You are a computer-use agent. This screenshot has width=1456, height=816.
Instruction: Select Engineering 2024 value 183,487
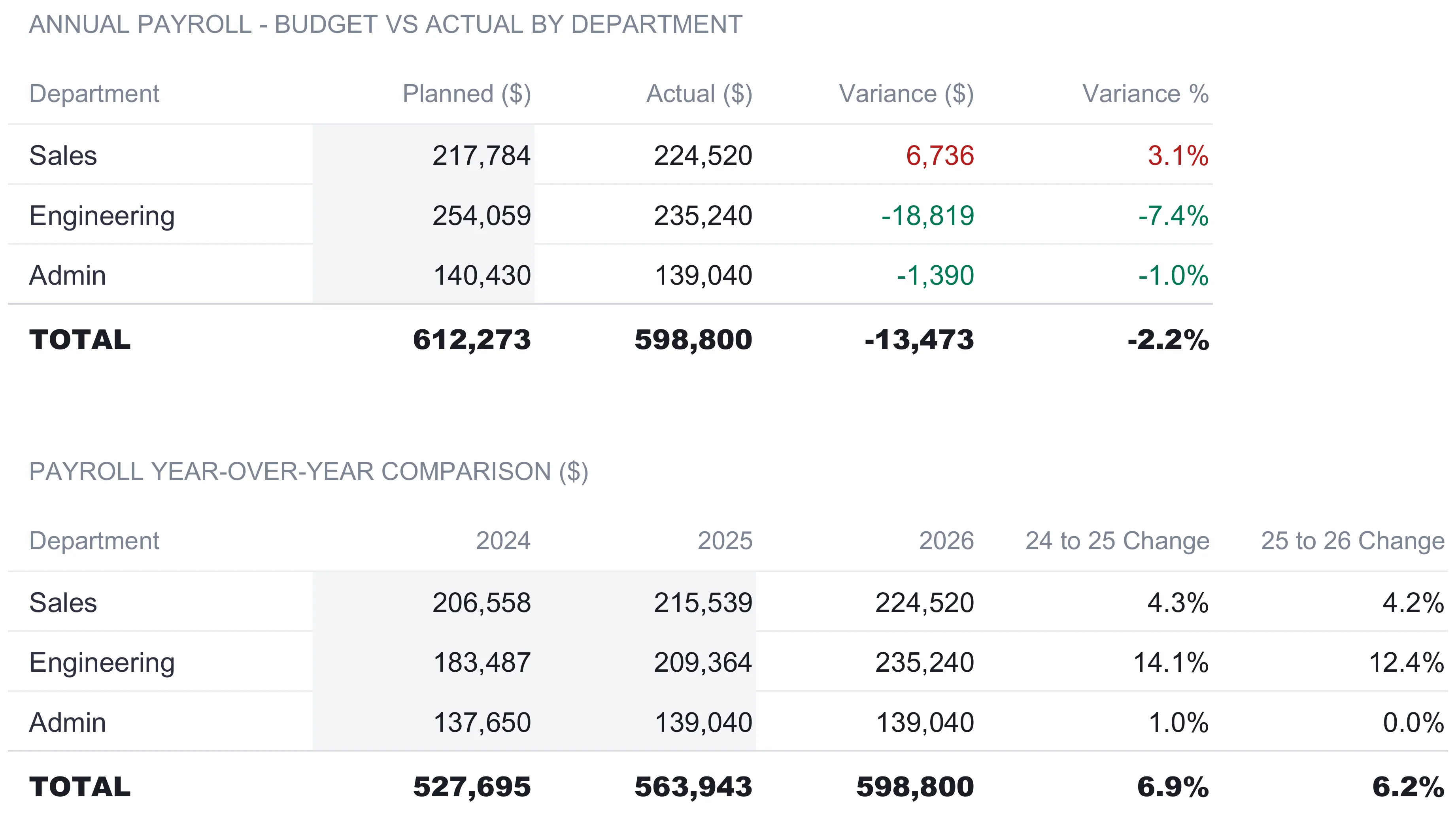pyautogui.click(x=482, y=662)
